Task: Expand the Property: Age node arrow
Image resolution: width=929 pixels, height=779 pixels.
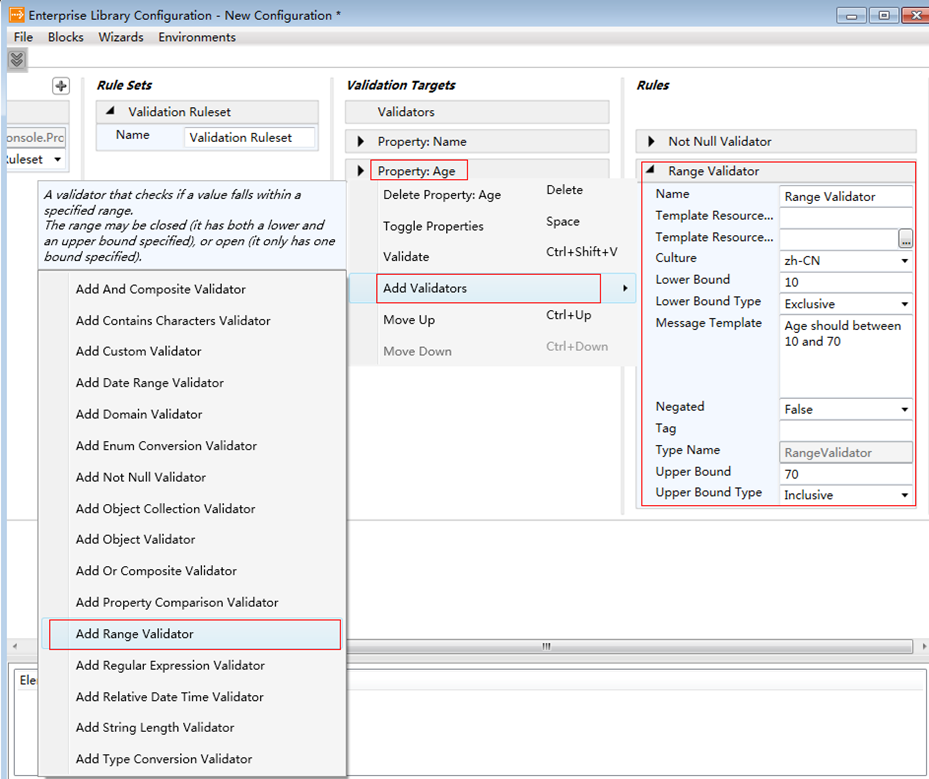Action: click(360, 171)
